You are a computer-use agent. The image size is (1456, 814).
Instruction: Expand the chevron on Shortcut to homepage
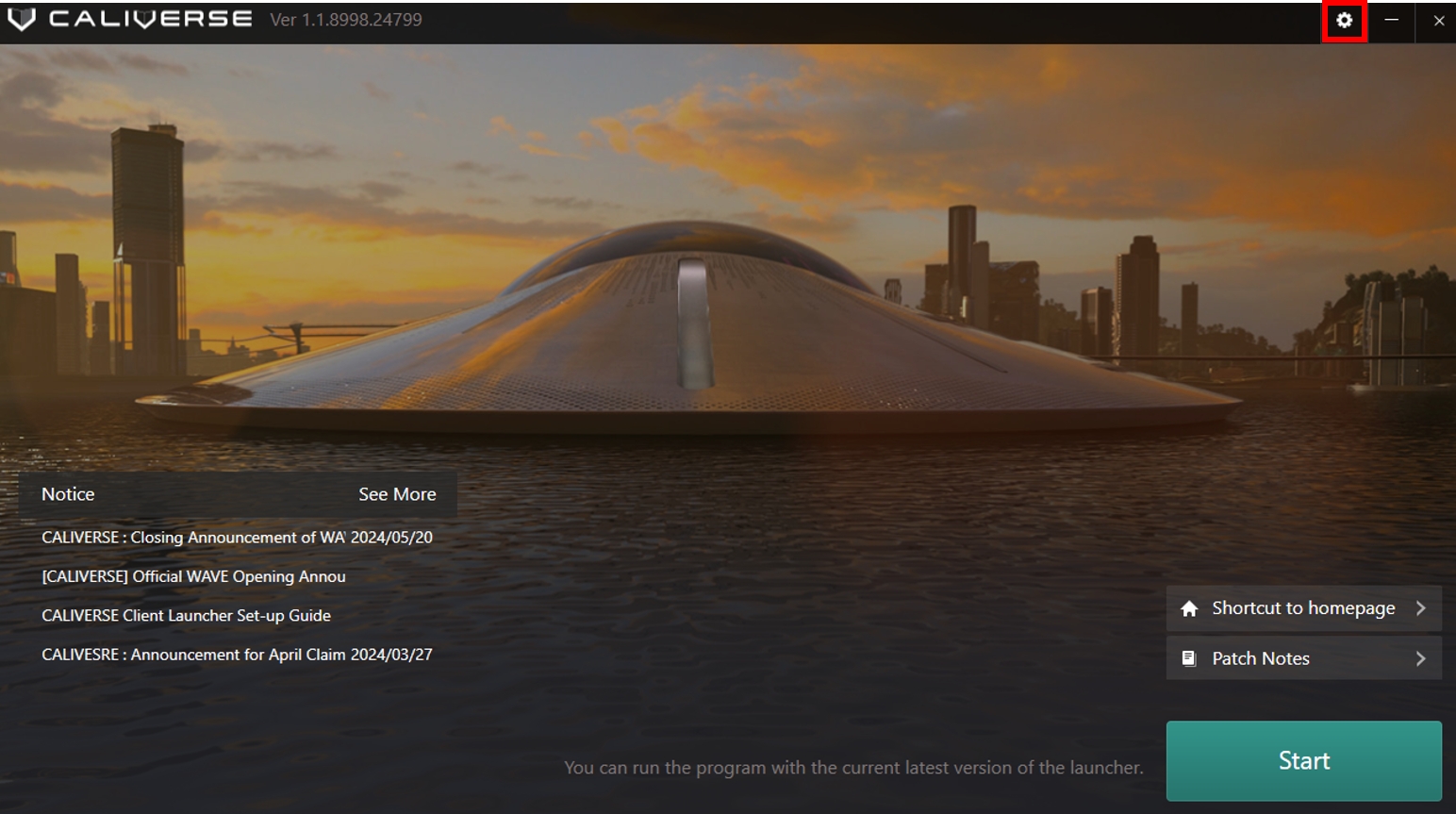[x=1420, y=608]
